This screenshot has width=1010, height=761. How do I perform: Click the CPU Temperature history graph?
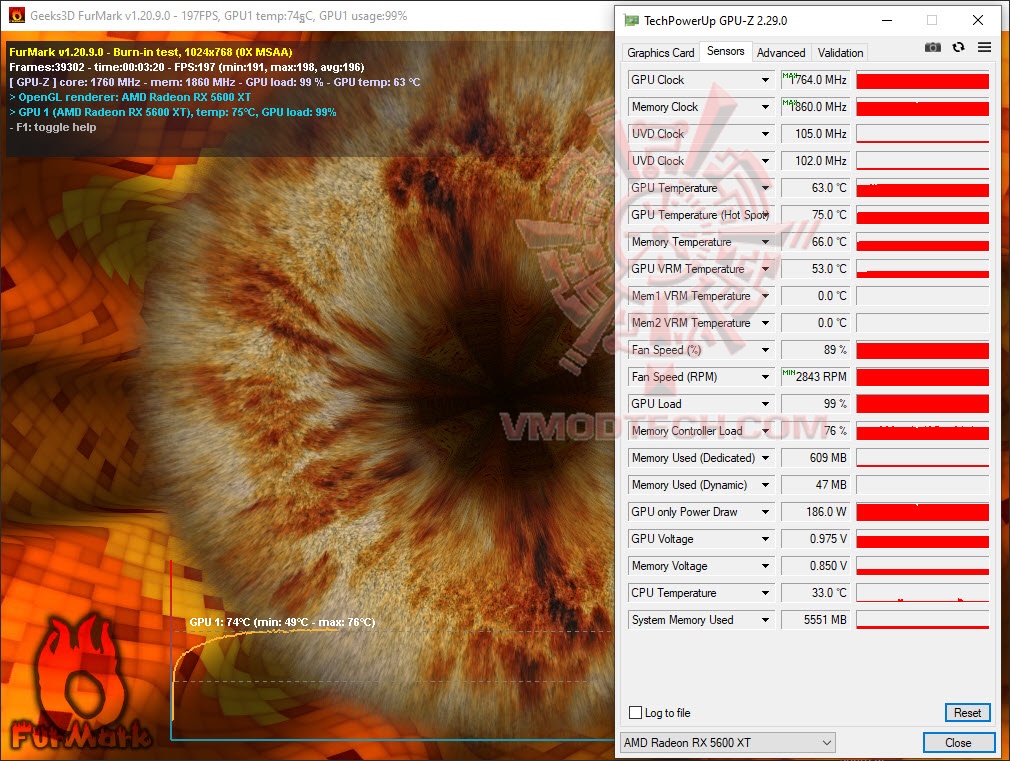click(922, 593)
